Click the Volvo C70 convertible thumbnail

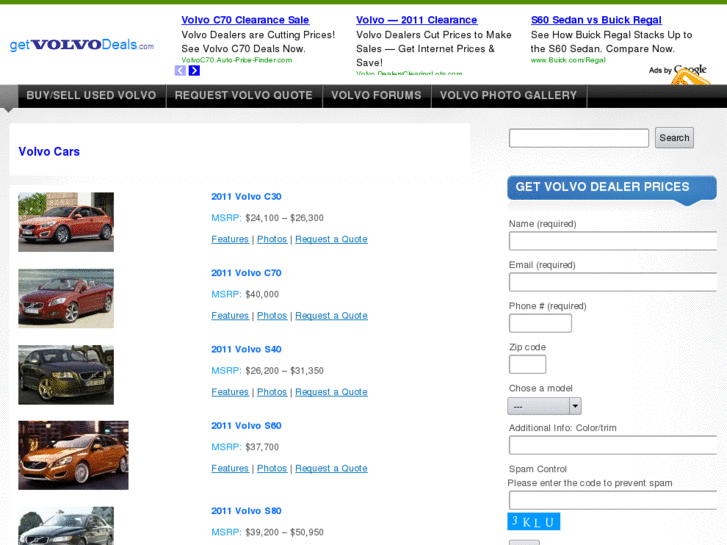(66, 298)
